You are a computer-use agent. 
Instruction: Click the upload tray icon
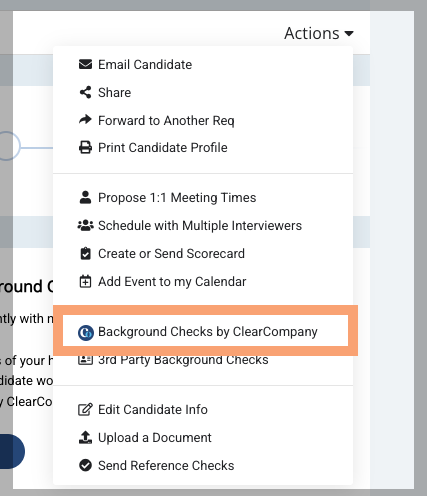85,437
